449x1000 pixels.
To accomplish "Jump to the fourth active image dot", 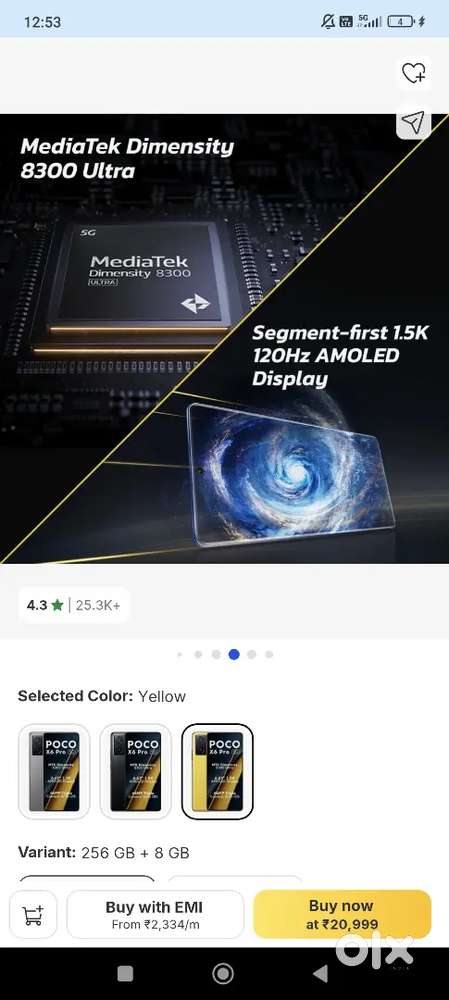I will (234, 654).
